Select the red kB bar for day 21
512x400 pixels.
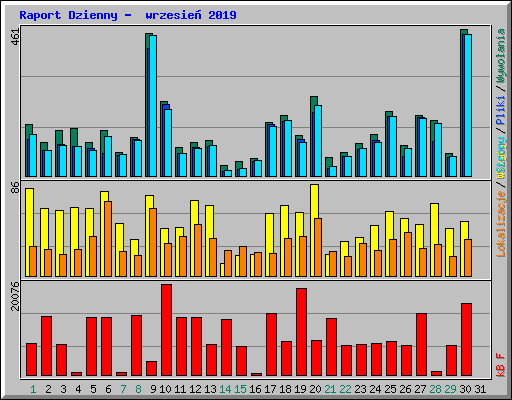tap(331, 347)
